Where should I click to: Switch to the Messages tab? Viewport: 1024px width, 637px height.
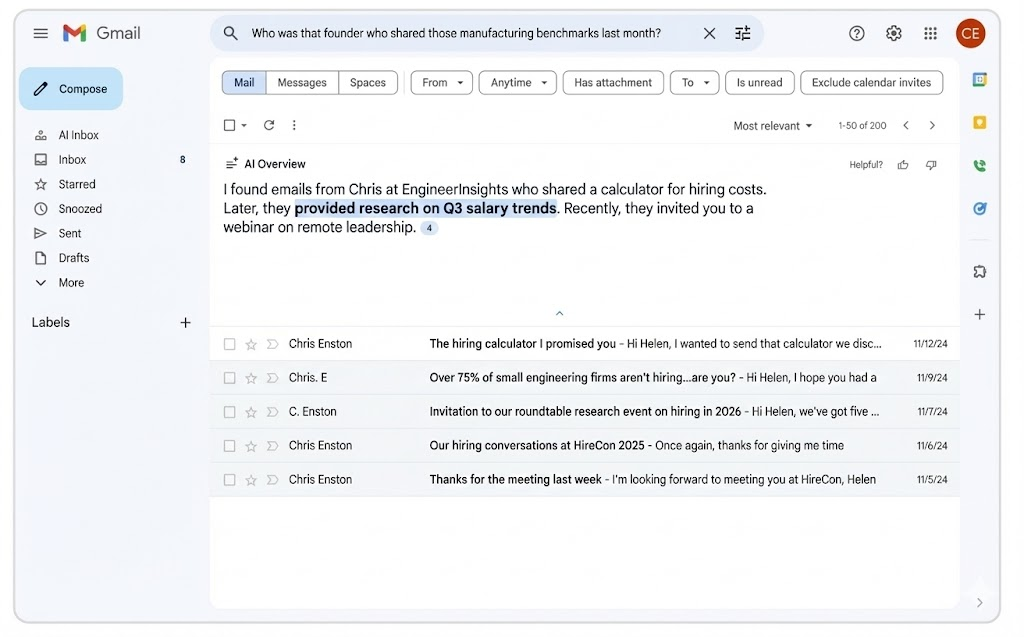(x=302, y=83)
